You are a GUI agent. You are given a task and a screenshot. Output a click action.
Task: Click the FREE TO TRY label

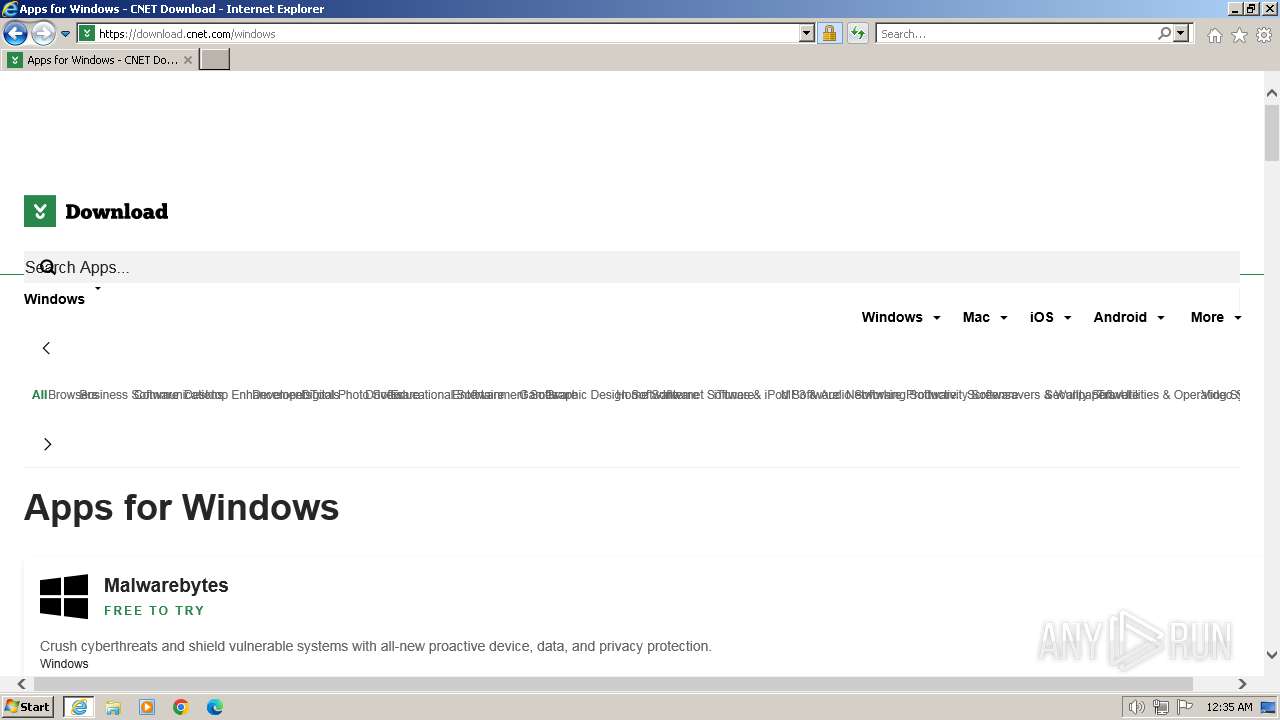154,610
